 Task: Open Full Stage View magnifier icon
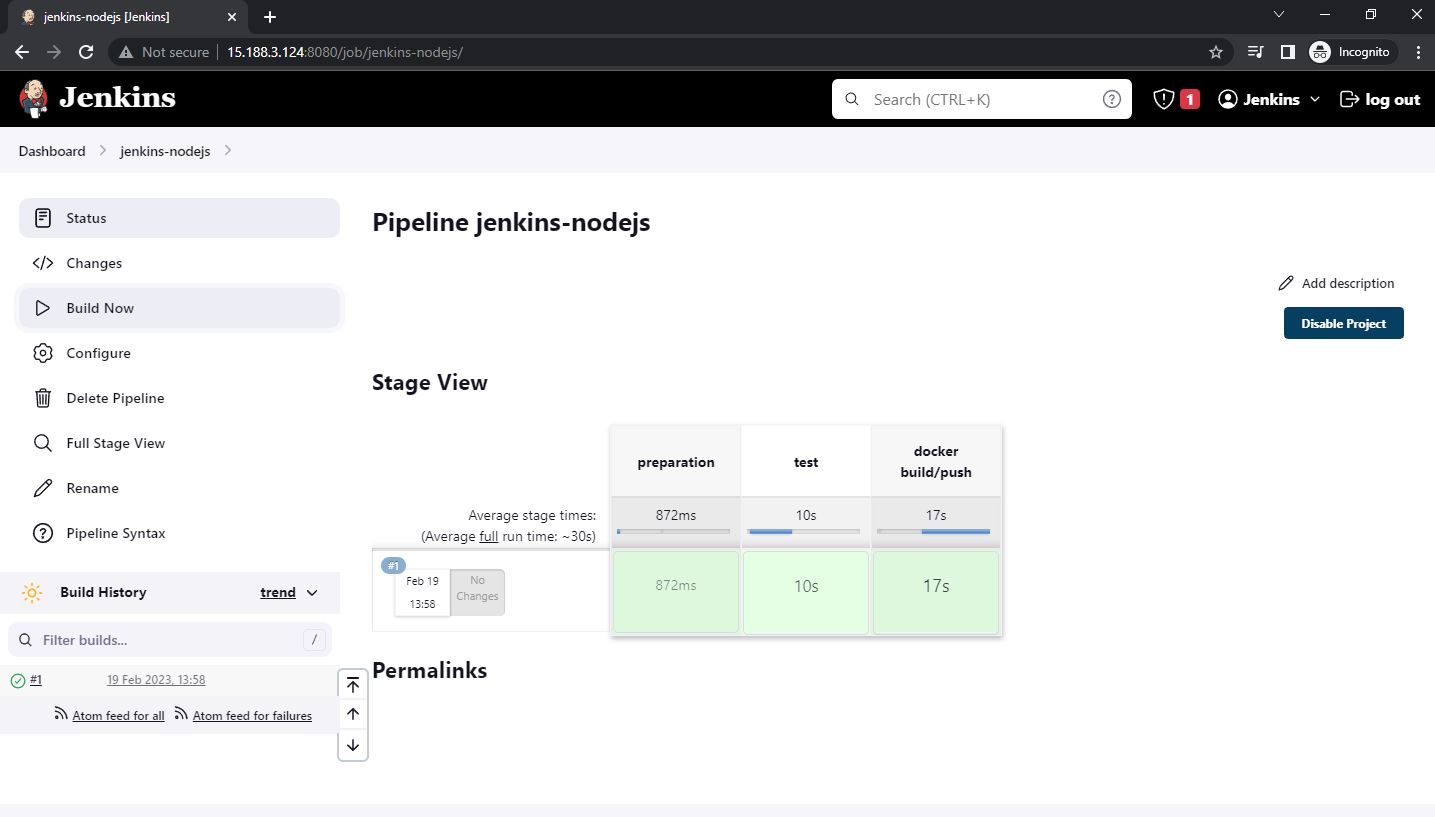42,443
